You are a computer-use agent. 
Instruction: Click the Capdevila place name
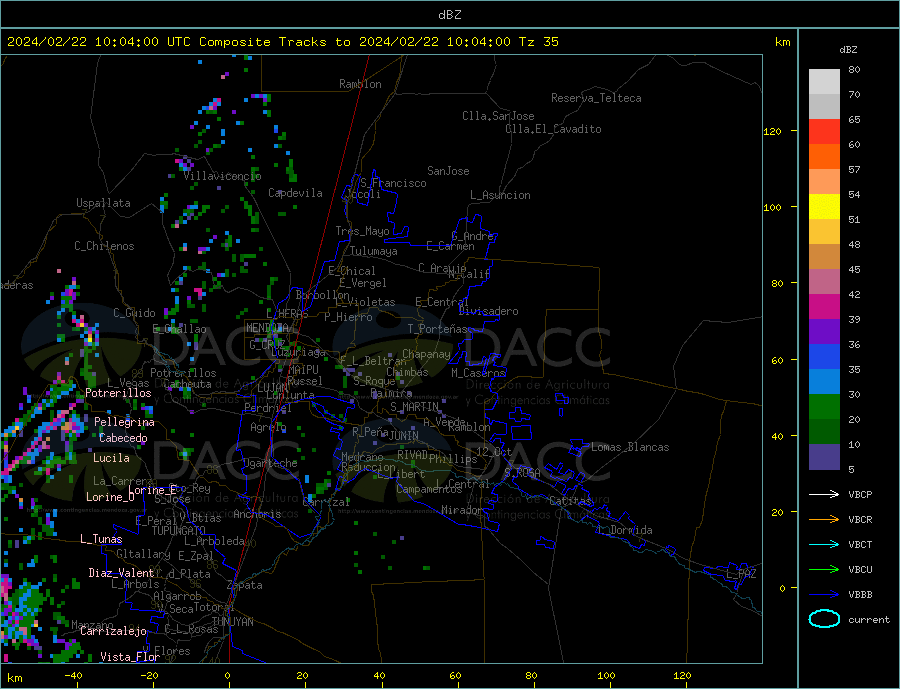click(295, 193)
